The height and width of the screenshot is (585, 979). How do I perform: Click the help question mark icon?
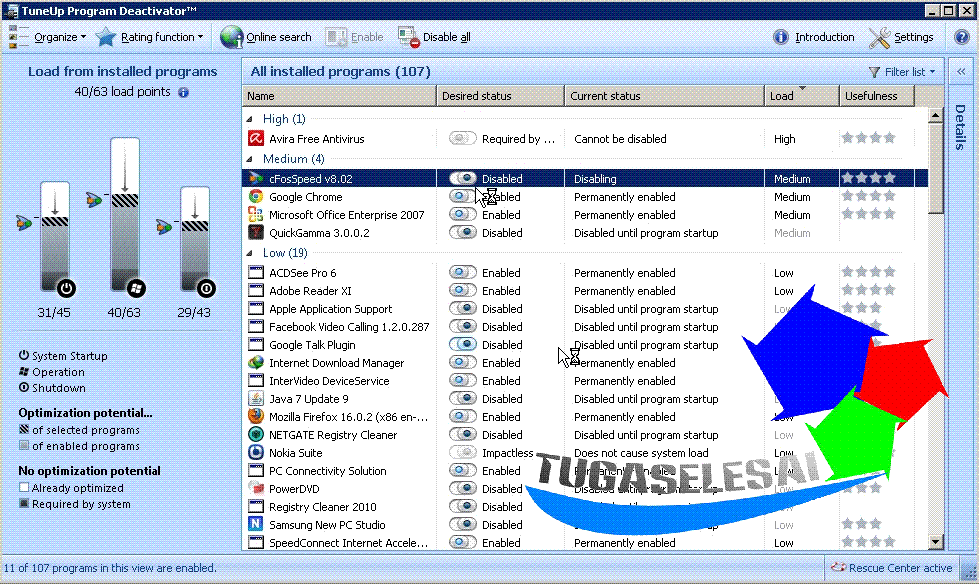click(x=962, y=37)
